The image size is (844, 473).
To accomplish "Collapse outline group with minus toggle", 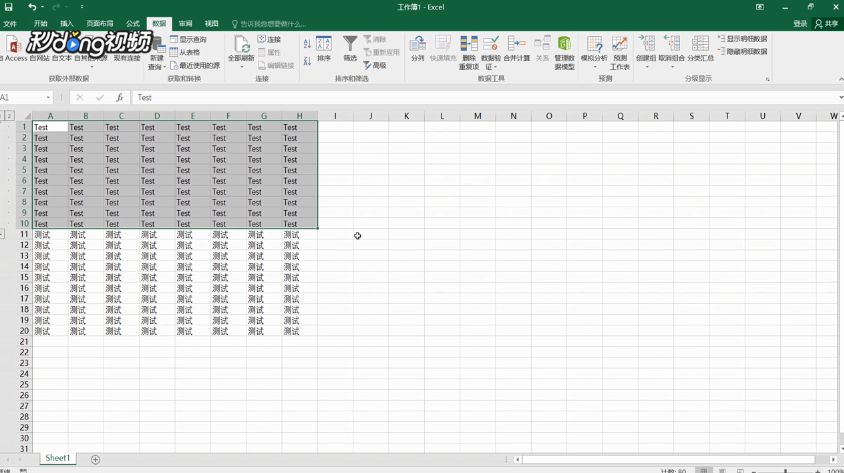I will click(2, 234).
